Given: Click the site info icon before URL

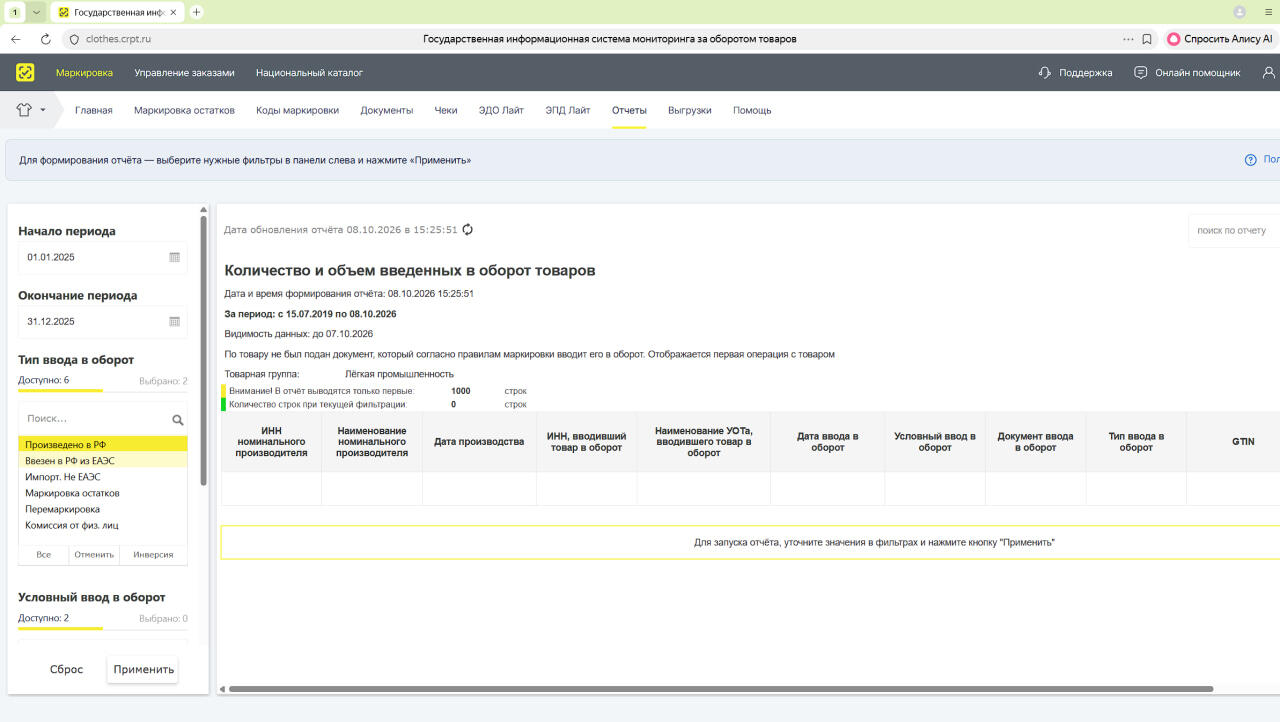Looking at the screenshot, I should coord(73,39).
